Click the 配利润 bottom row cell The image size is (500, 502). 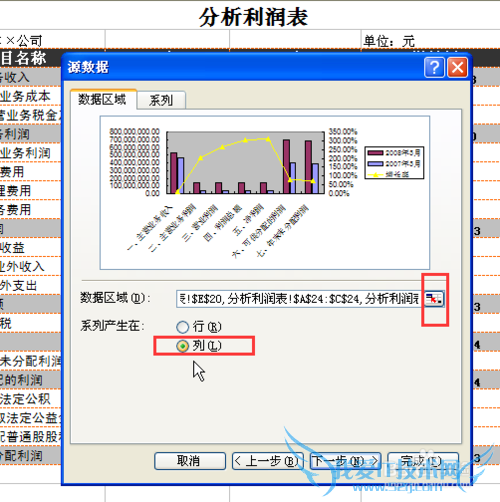[31, 455]
